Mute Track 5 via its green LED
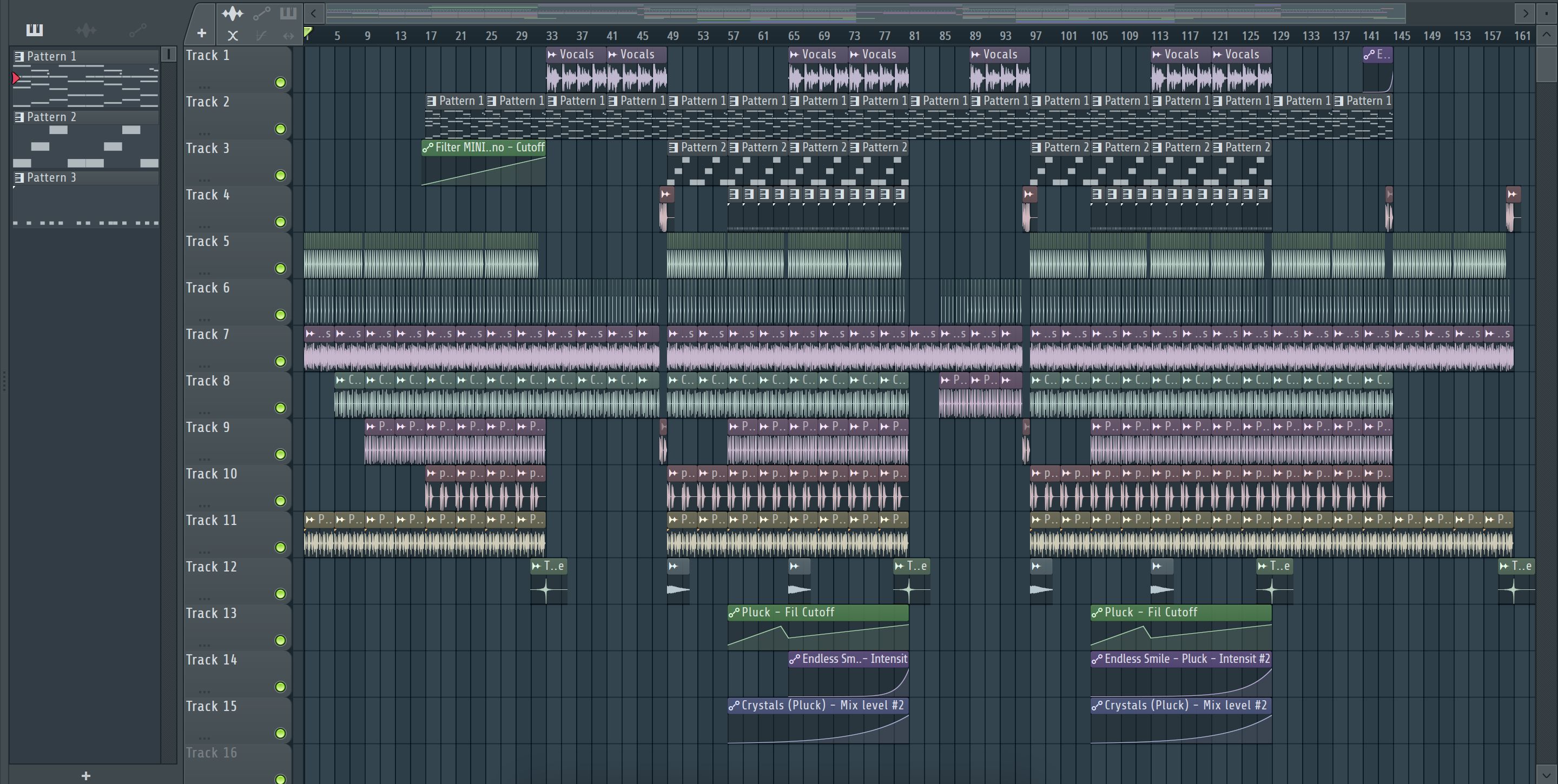This screenshot has width=1558, height=784. point(280,268)
